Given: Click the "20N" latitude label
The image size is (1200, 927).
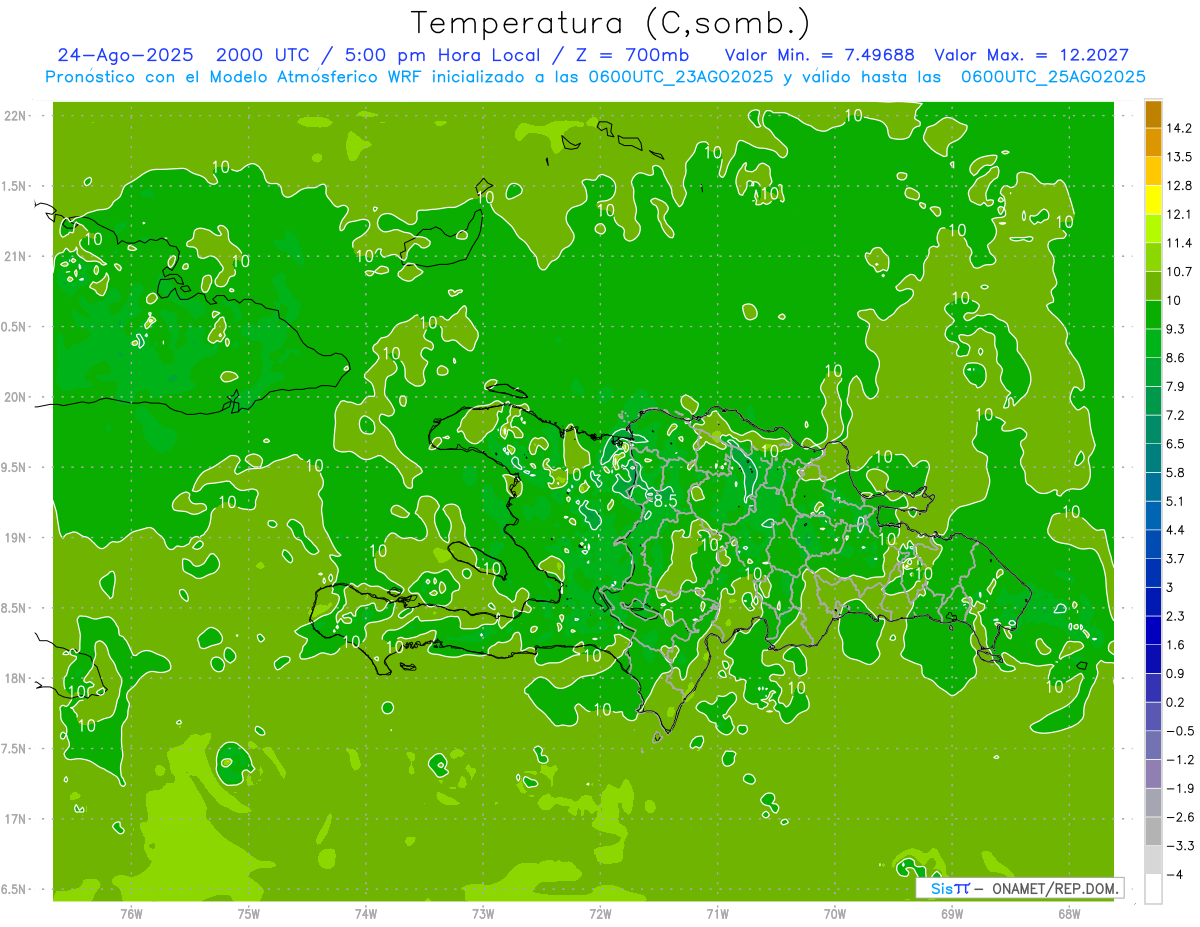Looking at the screenshot, I should pyautogui.click(x=14, y=398).
